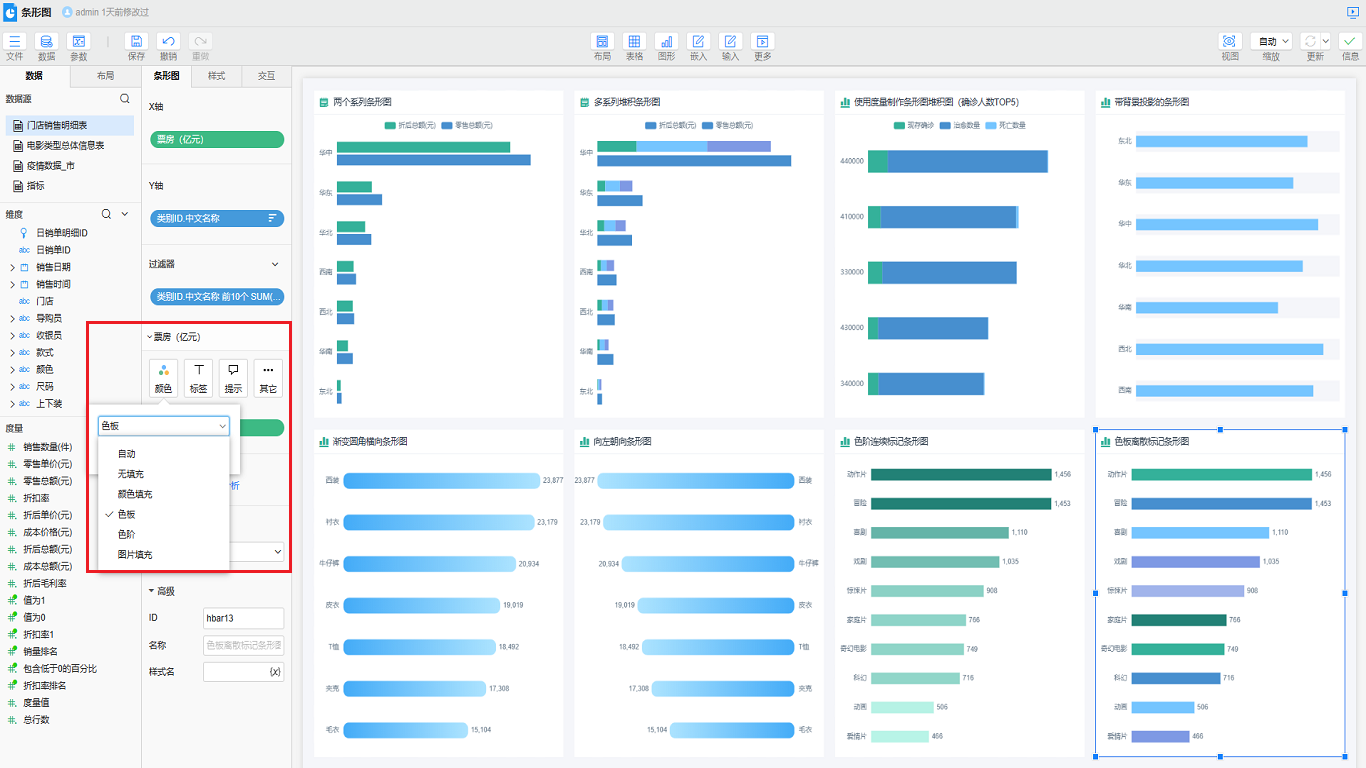Open the 参数 (Parameters) toolbar icon

pyautogui.click(x=78, y=42)
